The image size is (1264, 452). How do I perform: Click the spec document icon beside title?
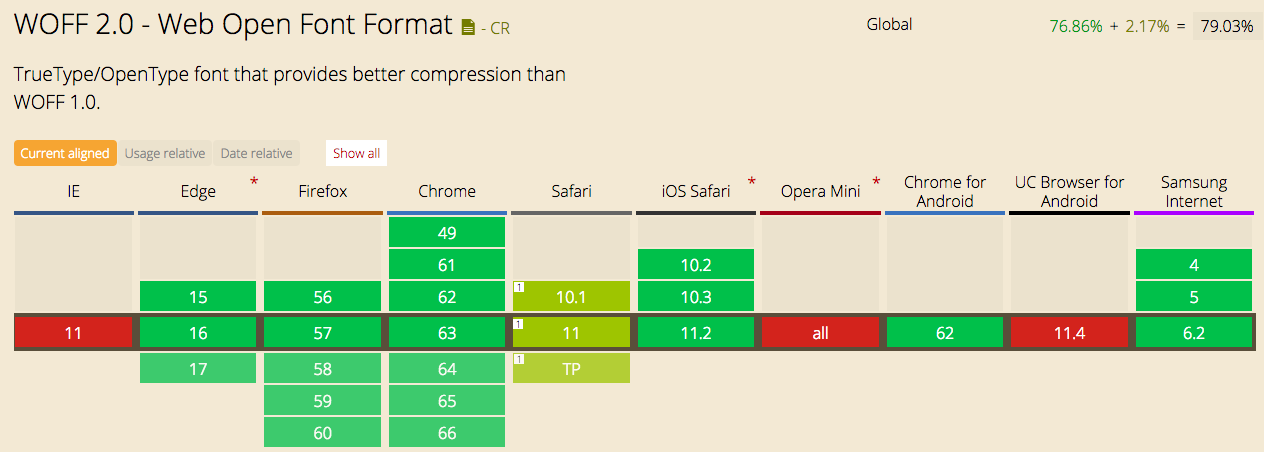468,28
